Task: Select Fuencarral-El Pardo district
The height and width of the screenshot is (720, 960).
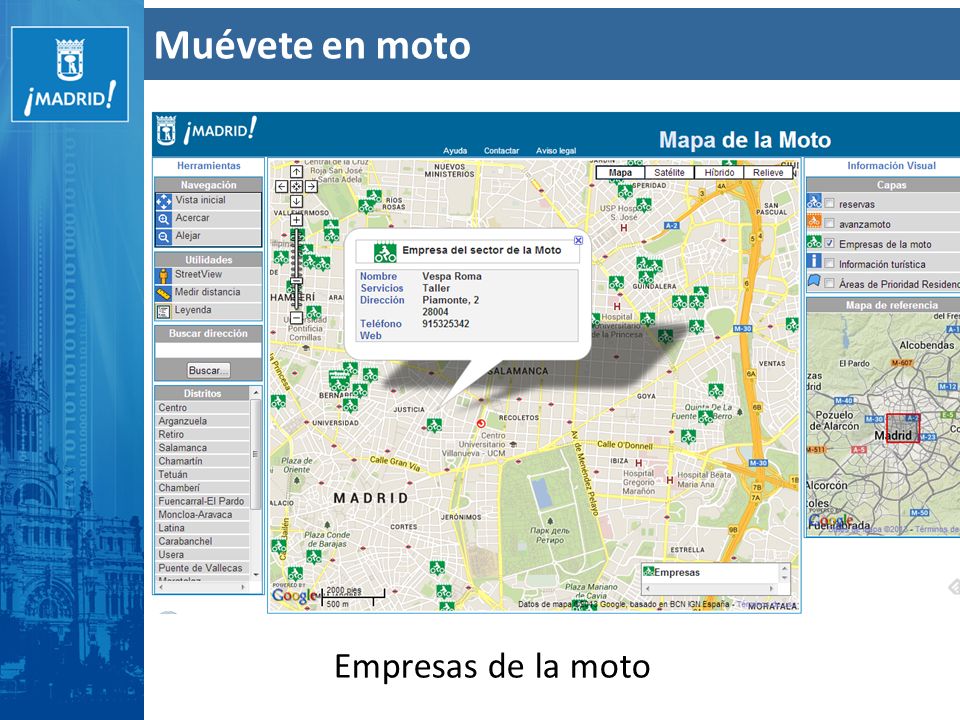Action: click(203, 501)
